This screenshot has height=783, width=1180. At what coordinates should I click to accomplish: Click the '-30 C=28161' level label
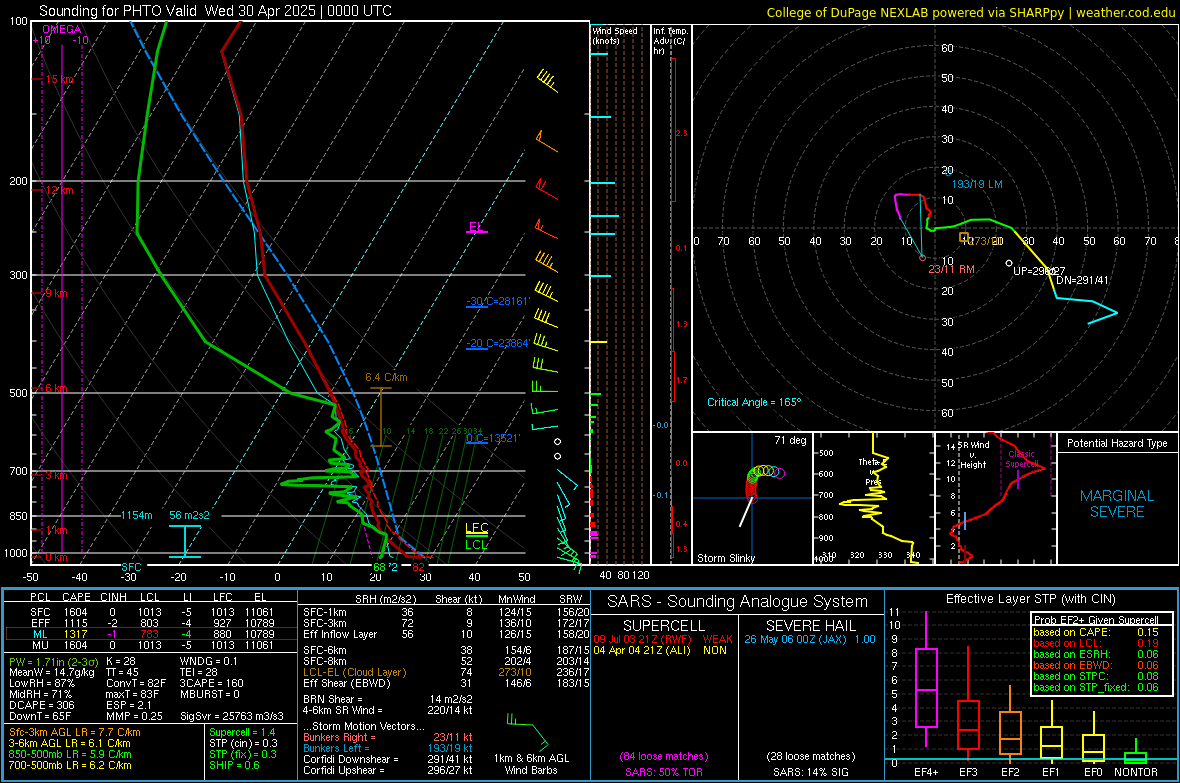497,301
